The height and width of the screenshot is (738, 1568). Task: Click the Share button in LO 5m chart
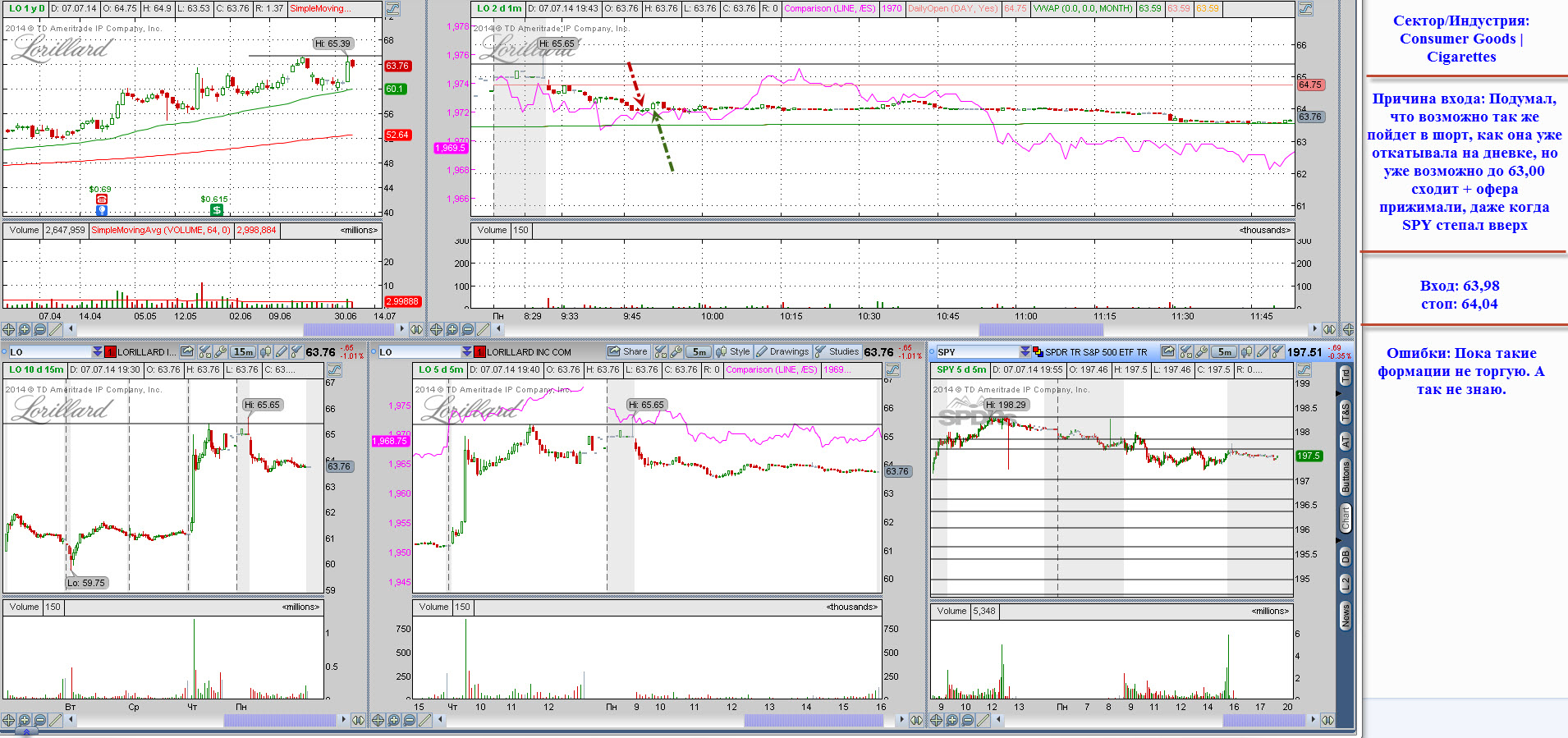click(628, 351)
